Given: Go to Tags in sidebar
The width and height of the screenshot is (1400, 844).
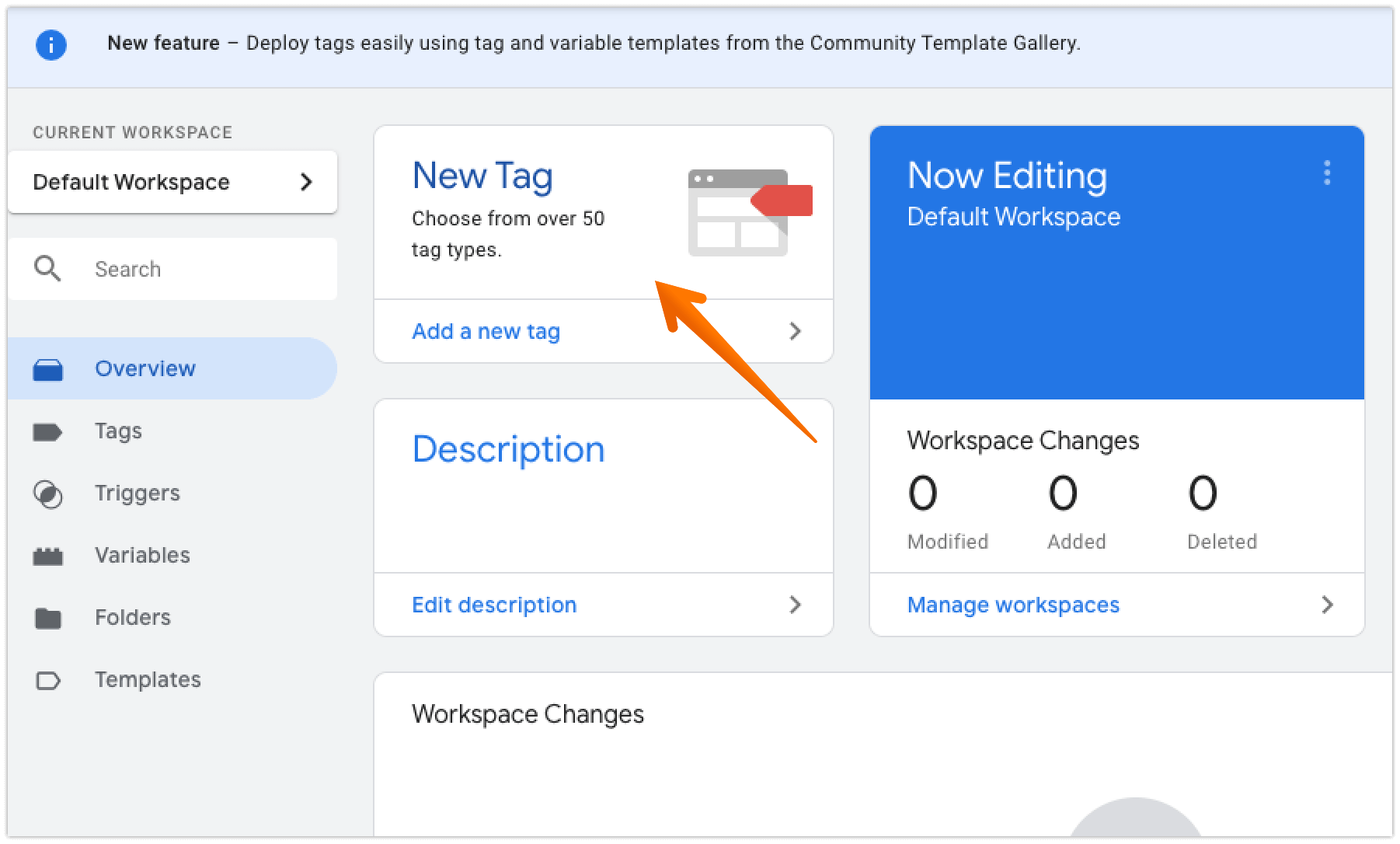Looking at the screenshot, I should 172,431.
